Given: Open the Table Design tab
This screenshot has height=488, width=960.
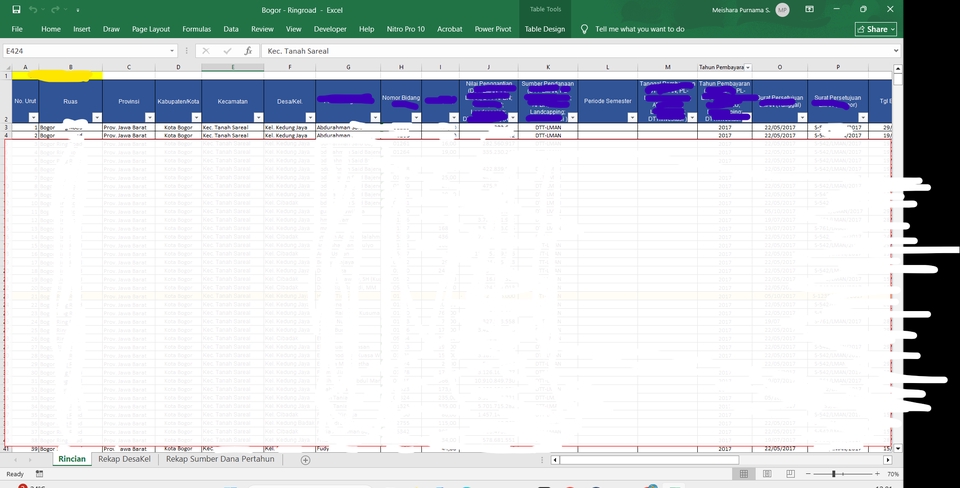Looking at the screenshot, I should (545, 29).
